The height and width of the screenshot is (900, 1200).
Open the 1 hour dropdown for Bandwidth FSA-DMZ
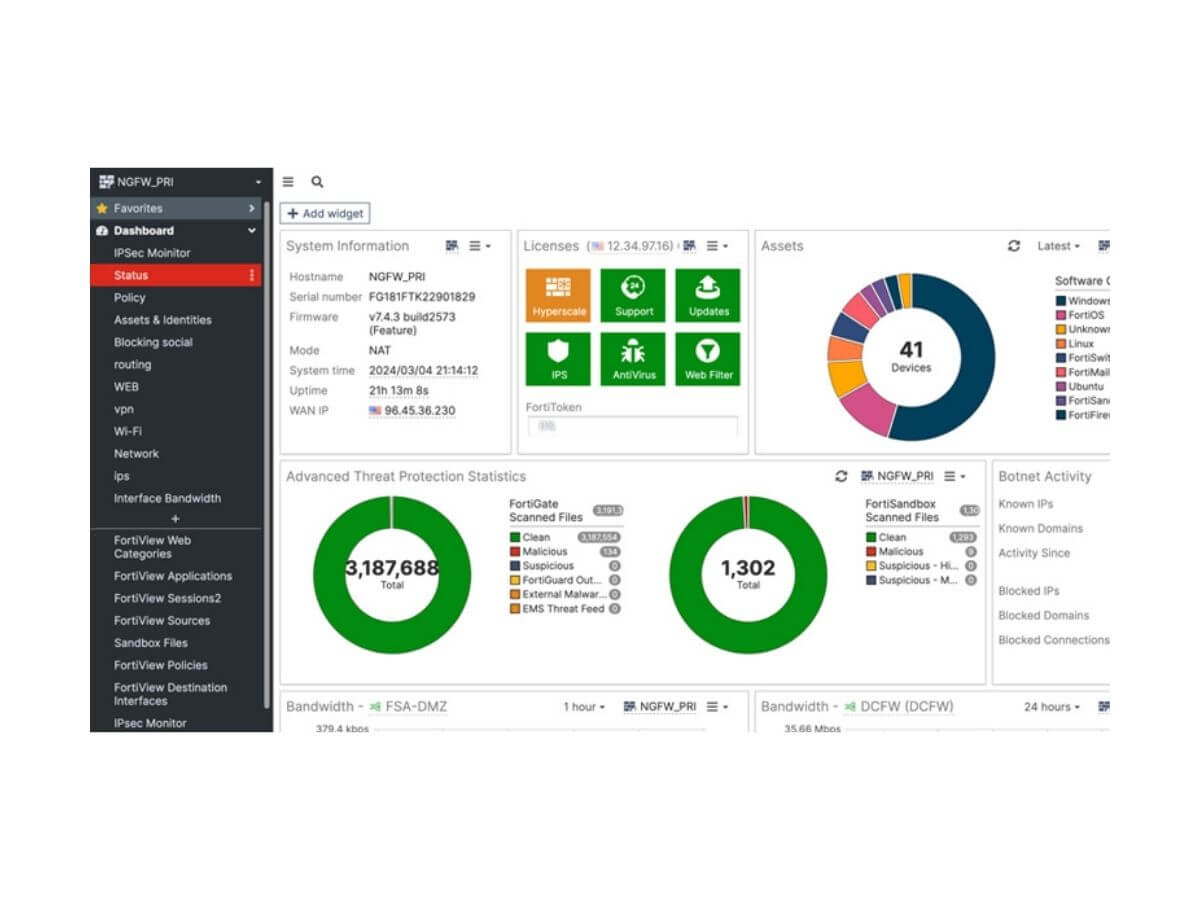pyautogui.click(x=583, y=707)
